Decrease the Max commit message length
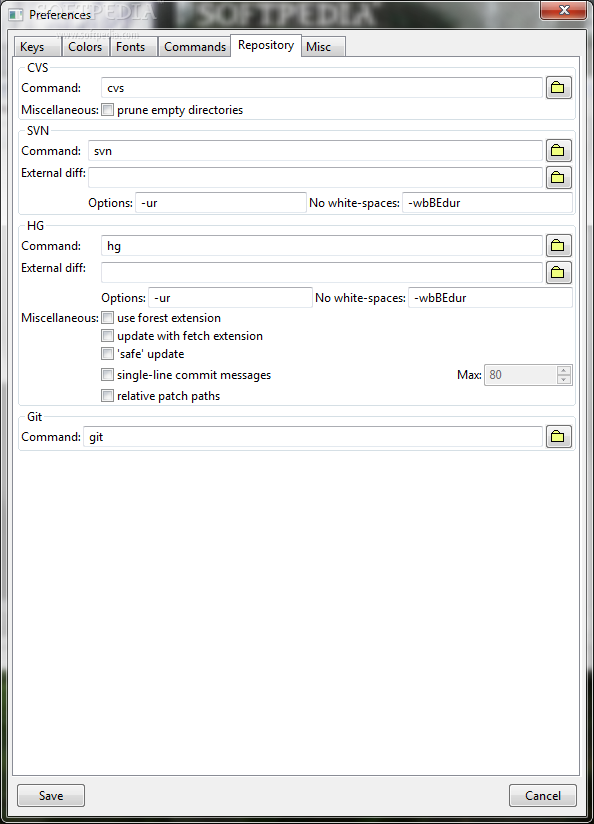This screenshot has height=824, width=594. click(x=564, y=379)
